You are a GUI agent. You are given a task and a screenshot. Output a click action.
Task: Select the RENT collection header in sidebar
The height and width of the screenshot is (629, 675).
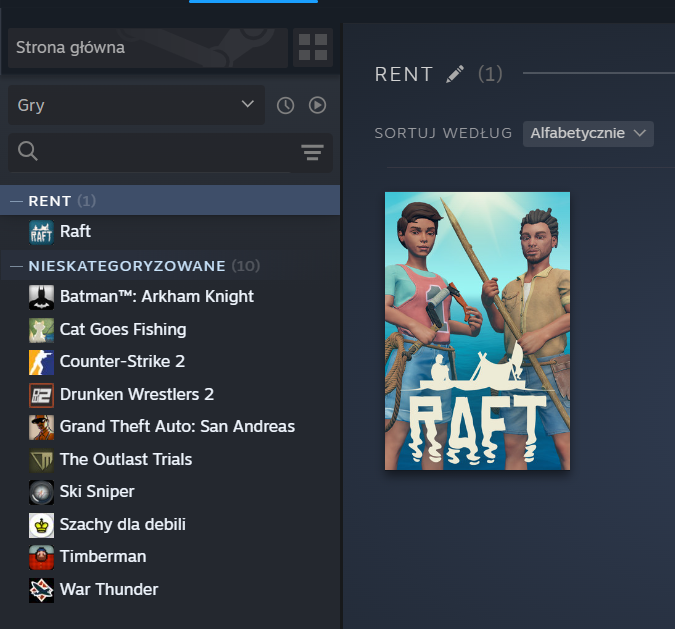pyautogui.click(x=170, y=200)
